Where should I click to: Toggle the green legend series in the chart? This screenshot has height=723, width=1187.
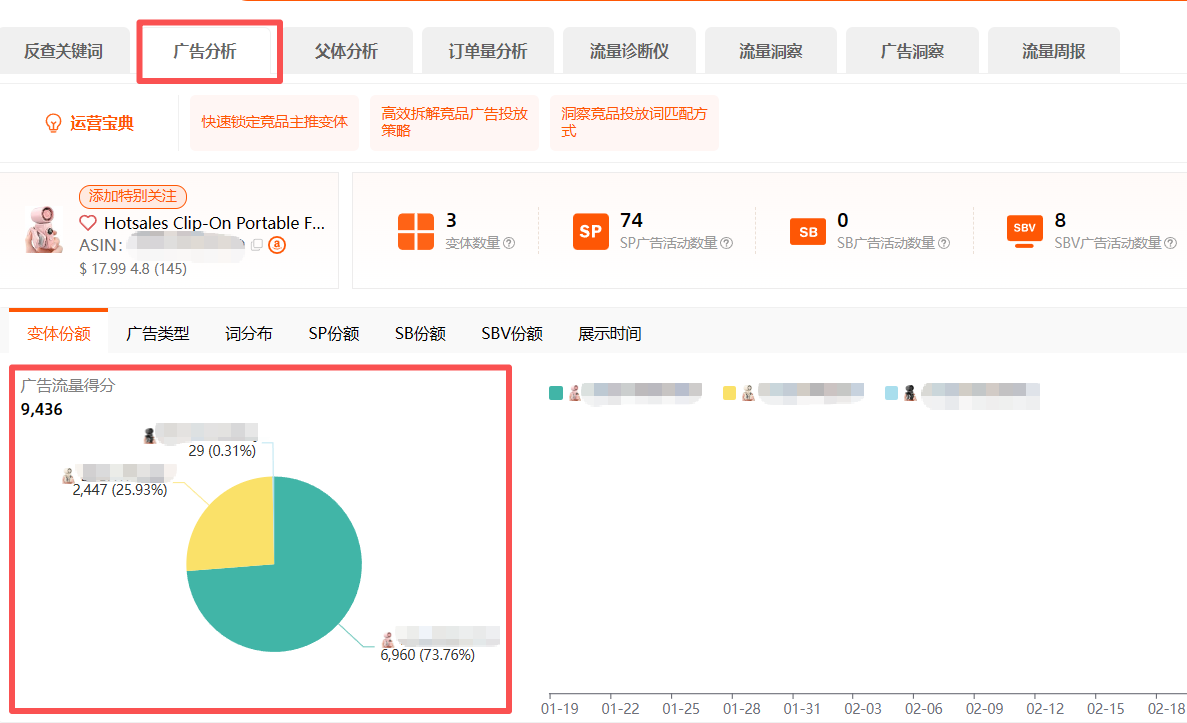pos(556,393)
